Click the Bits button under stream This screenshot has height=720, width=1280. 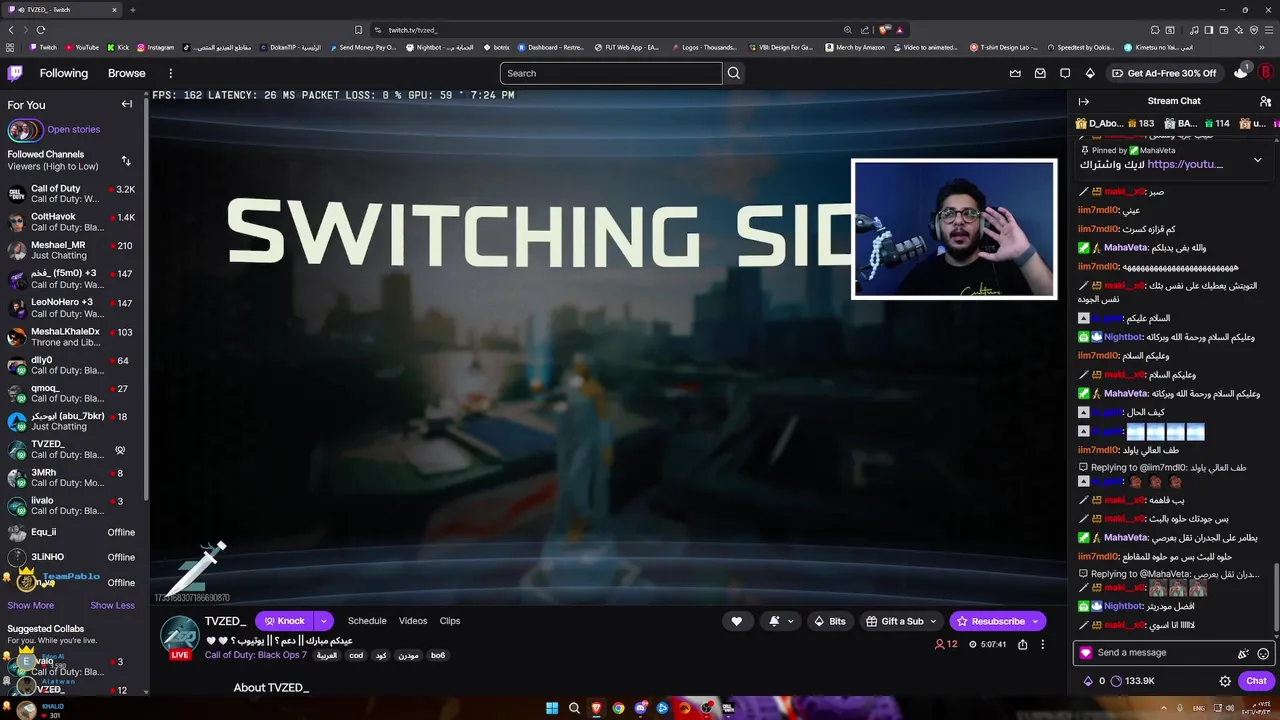(x=830, y=621)
